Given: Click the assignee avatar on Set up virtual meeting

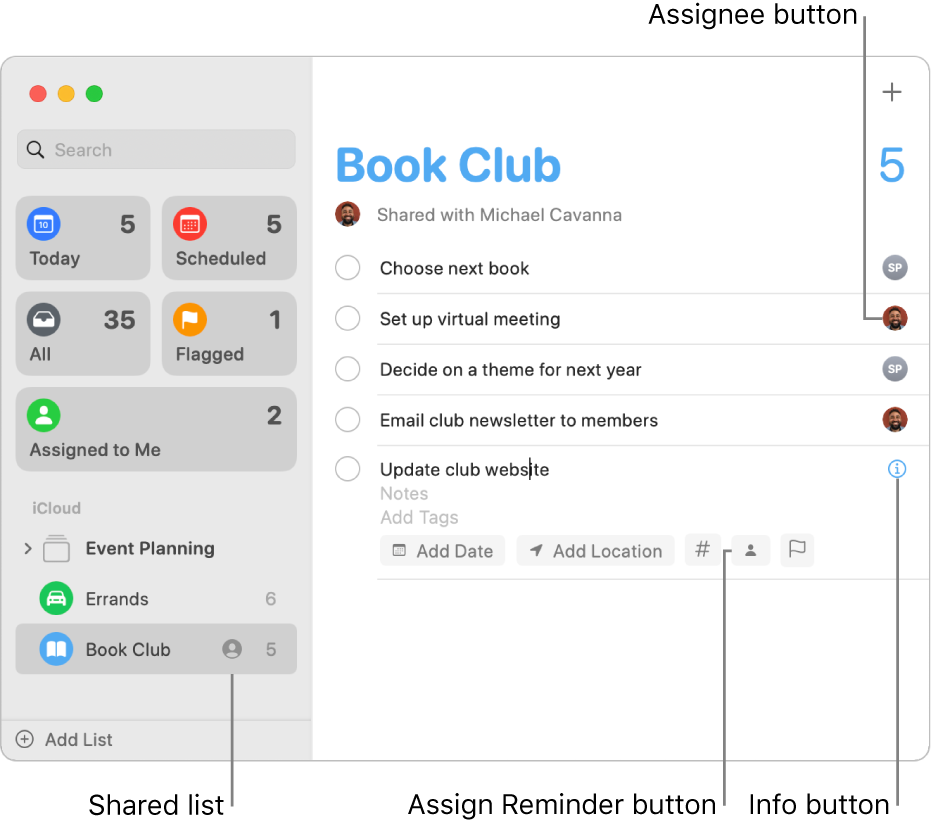Looking at the screenshot, I should click(x=895, y=318).
